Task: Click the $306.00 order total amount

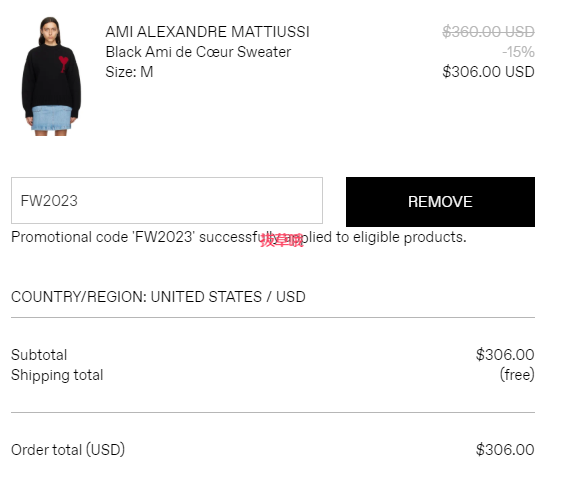Action: coord(505,450)
